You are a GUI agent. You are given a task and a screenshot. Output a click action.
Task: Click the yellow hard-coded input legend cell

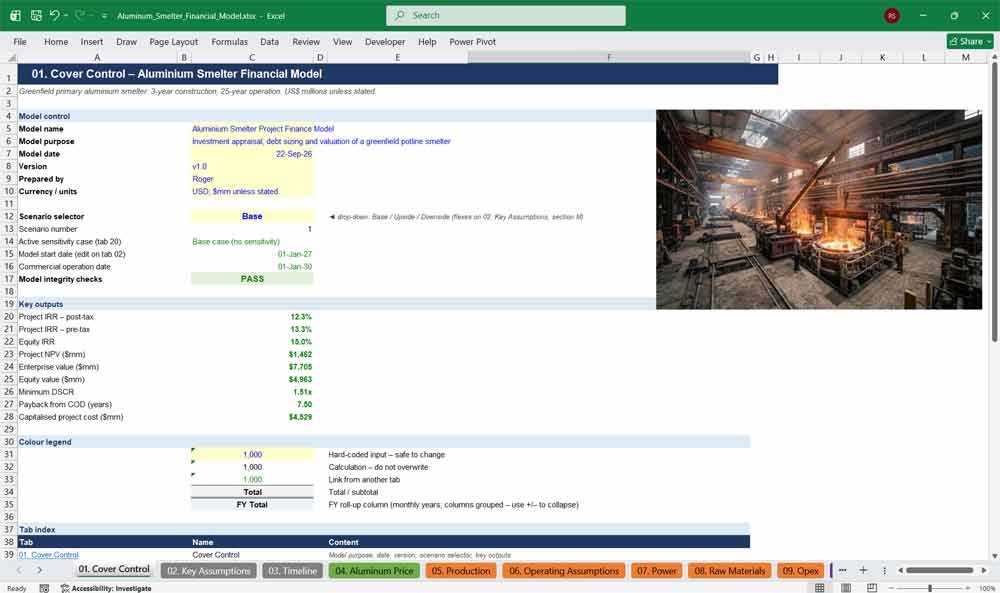[x=252, y=455]
